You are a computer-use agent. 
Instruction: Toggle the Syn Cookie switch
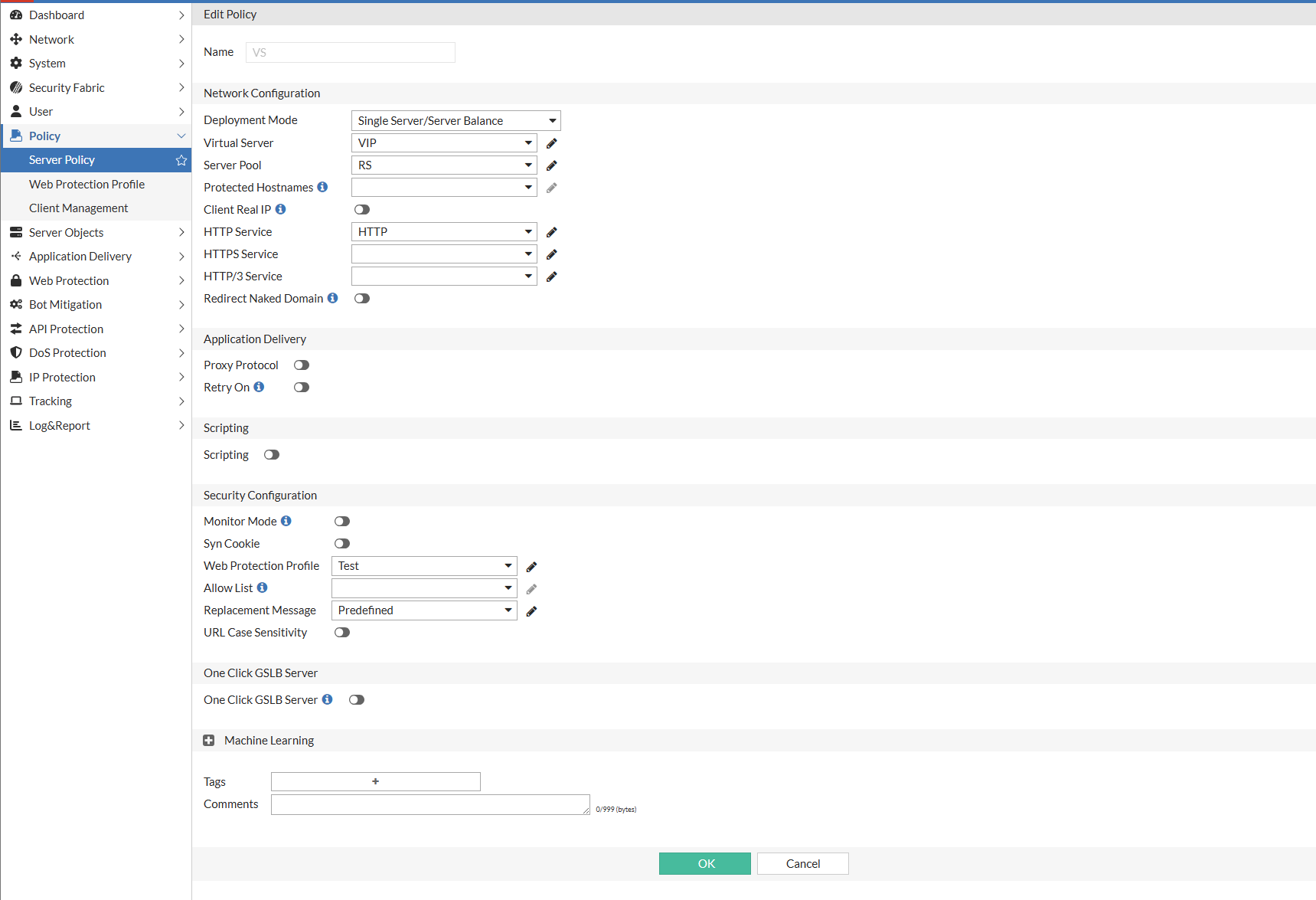click(x=342, y=544)
